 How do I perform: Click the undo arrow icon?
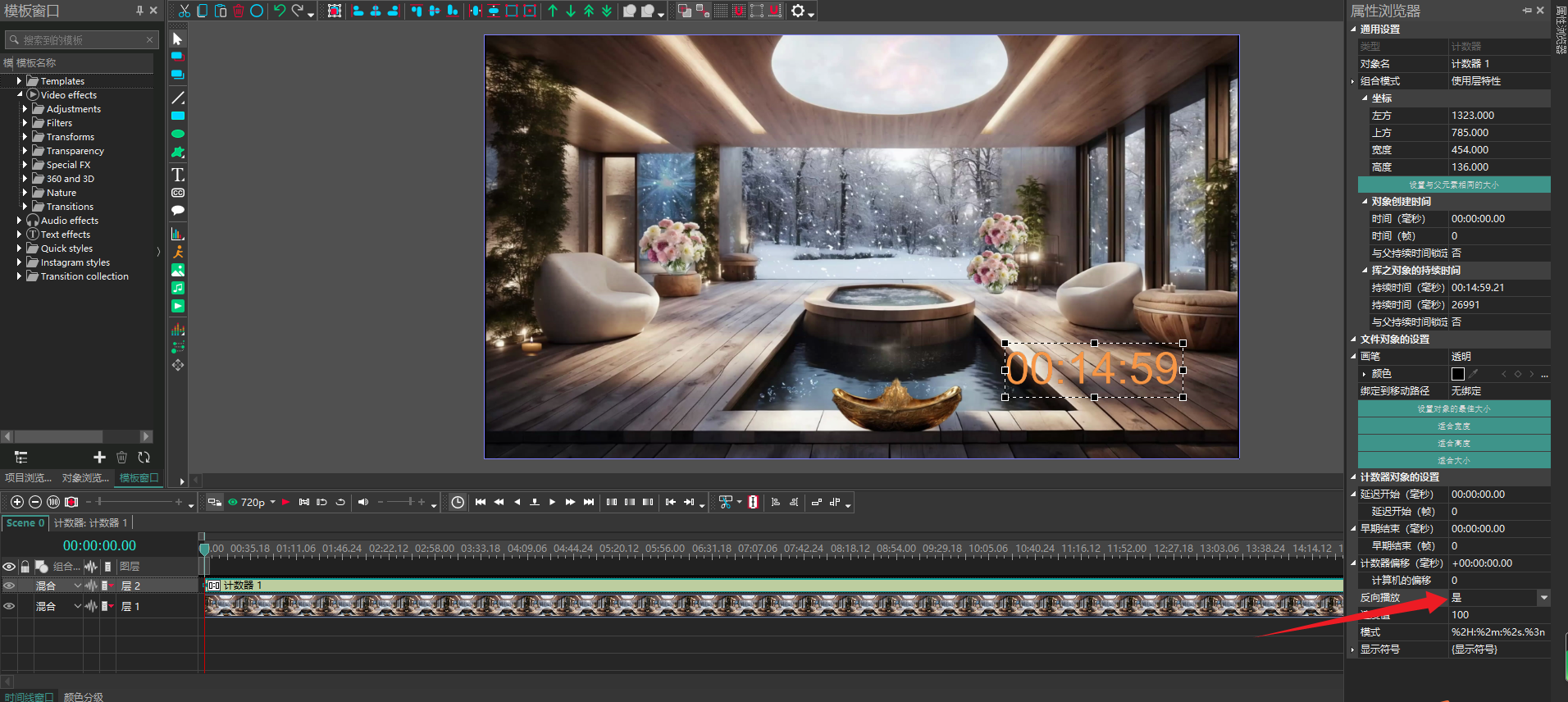[x=279, y=11]
